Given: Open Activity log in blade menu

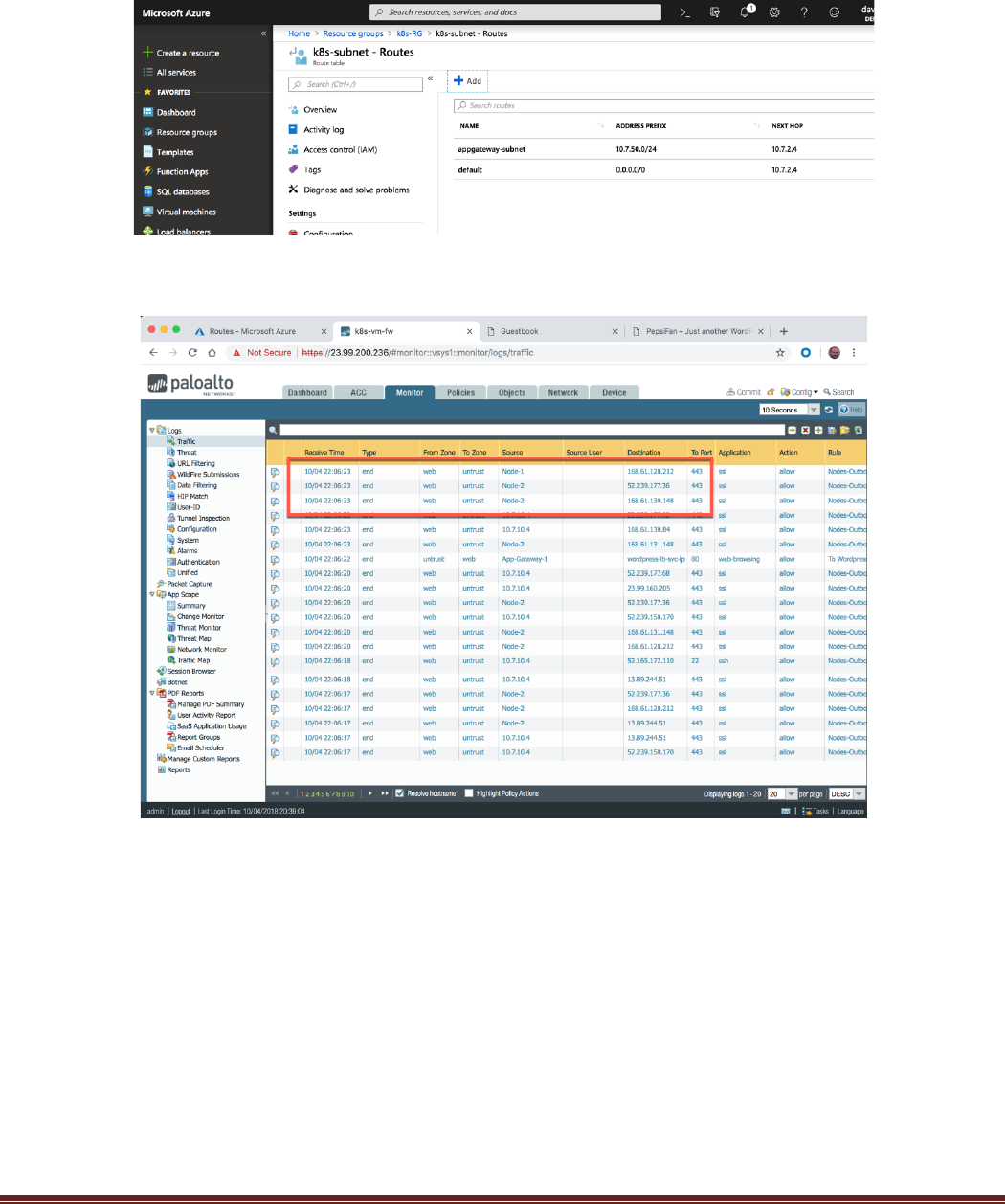Looking at the screenshot, I should point(324,129).
